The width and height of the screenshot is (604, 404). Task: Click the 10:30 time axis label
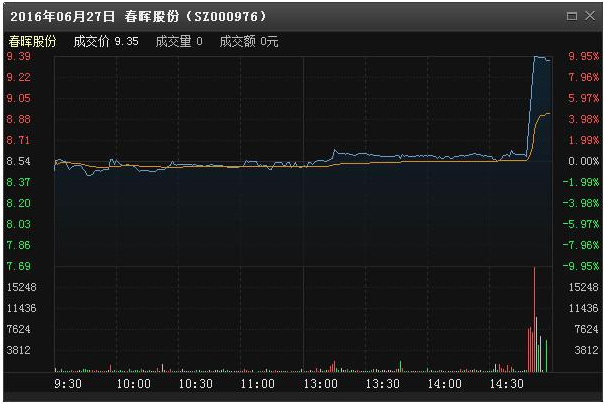tap(196, 384)
